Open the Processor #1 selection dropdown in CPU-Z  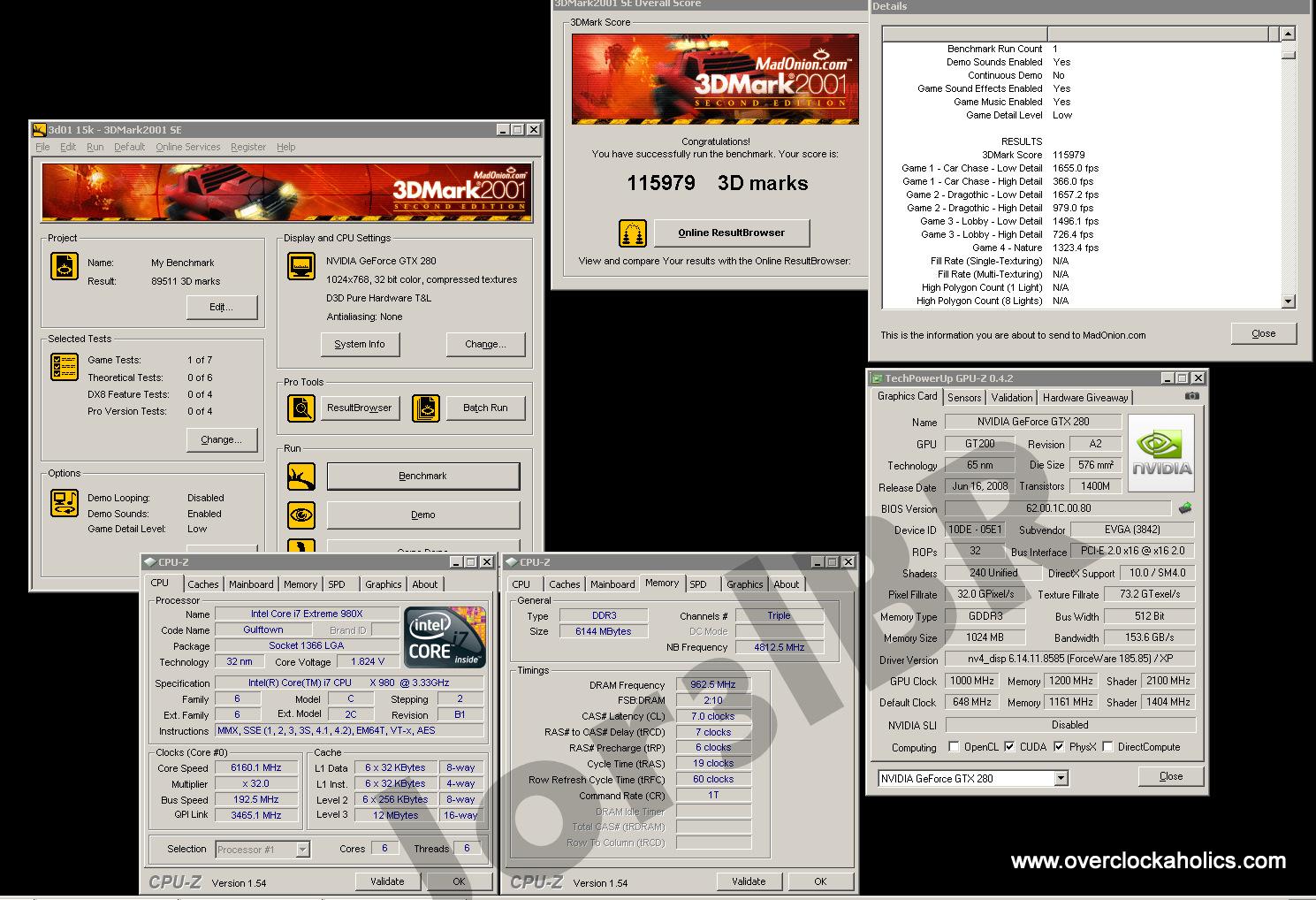point(302,850)
